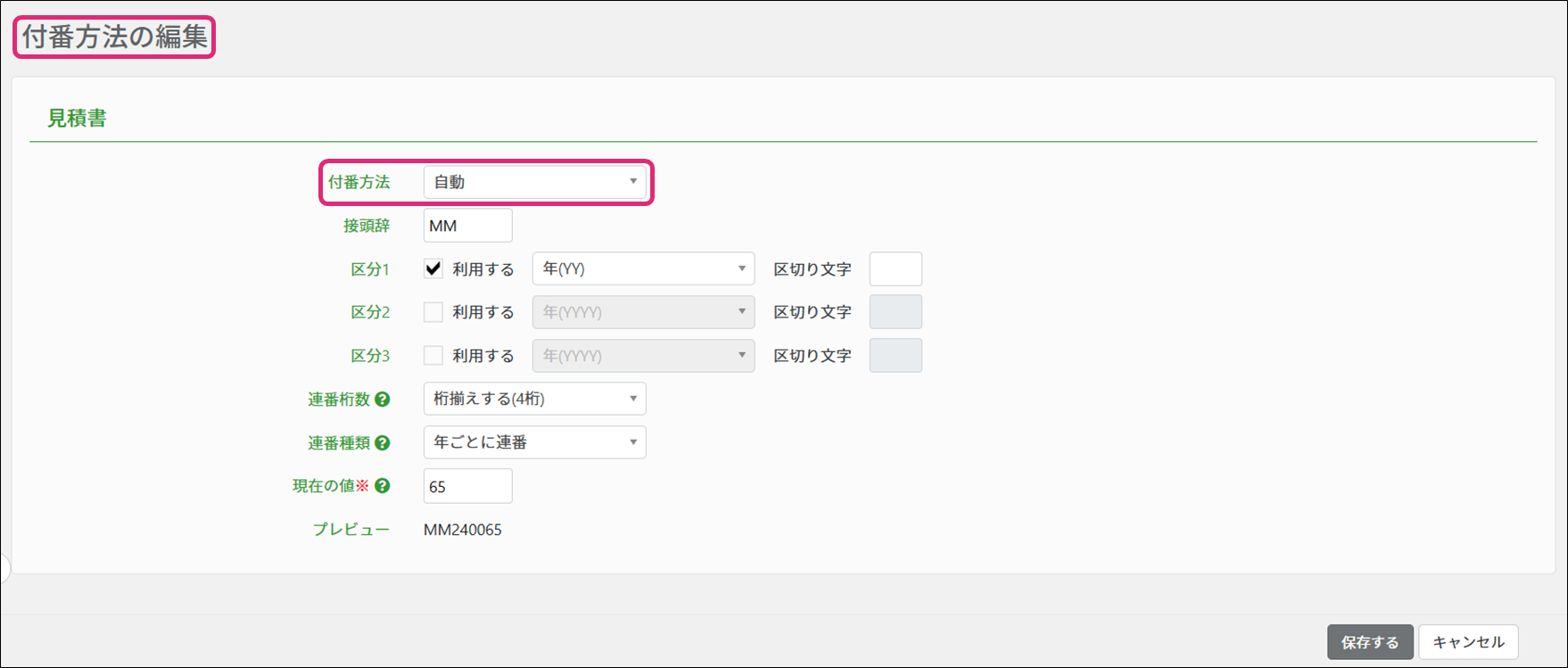Enable the 区分2 利用する checkbox

pos(433,312)
